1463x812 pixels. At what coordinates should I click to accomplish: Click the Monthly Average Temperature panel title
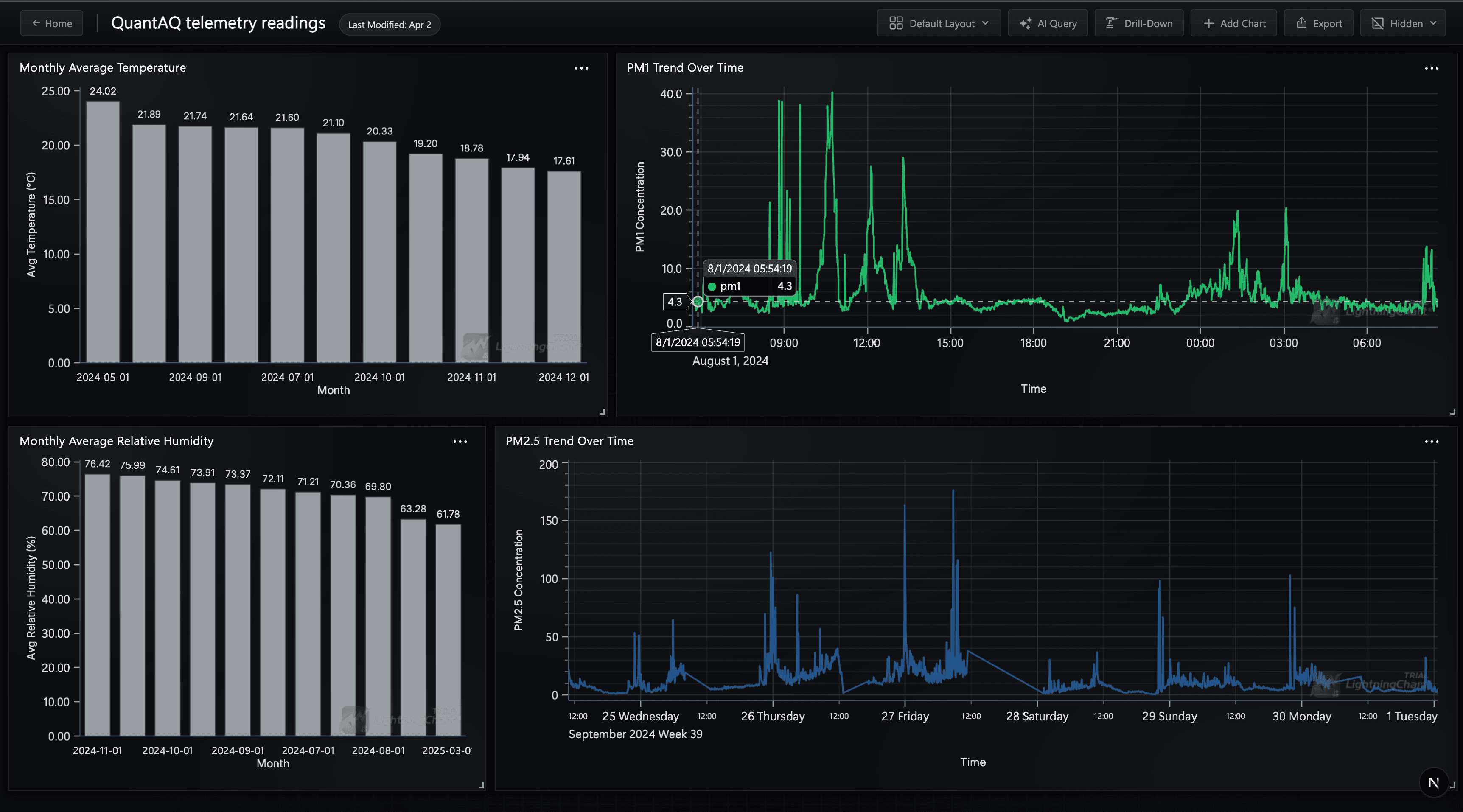pyautogui.click(x=103, y=67)
